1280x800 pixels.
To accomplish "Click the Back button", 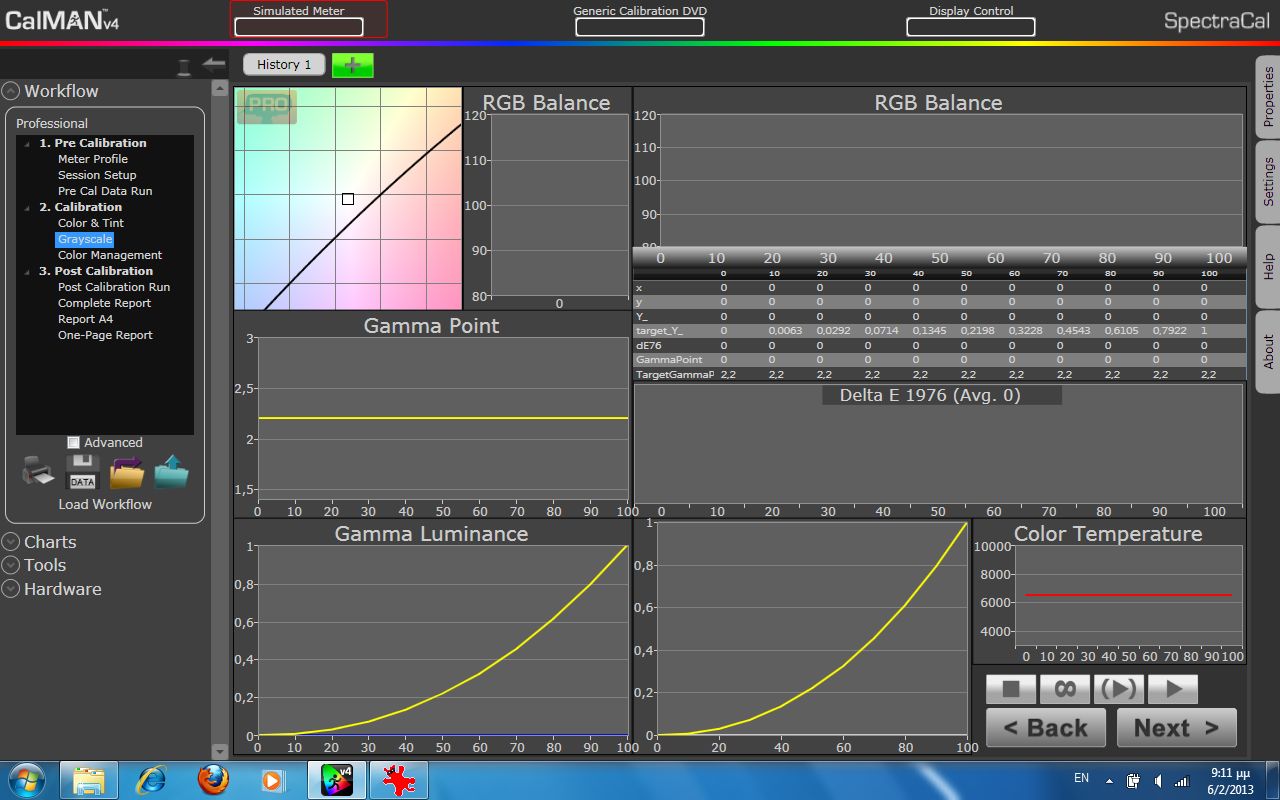I will pyautogui.click(x=1045, y=728).
